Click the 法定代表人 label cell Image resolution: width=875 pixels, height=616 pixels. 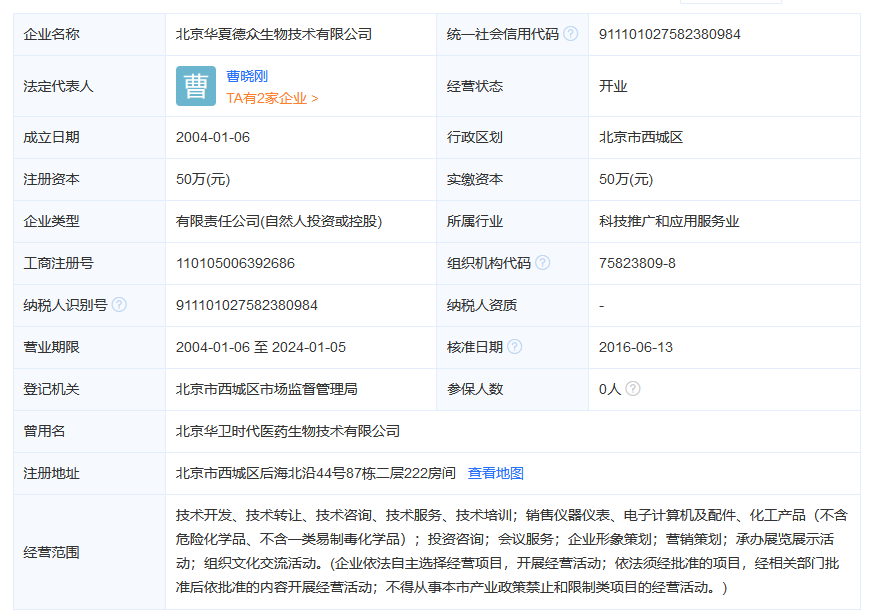(x=89, y=86)
